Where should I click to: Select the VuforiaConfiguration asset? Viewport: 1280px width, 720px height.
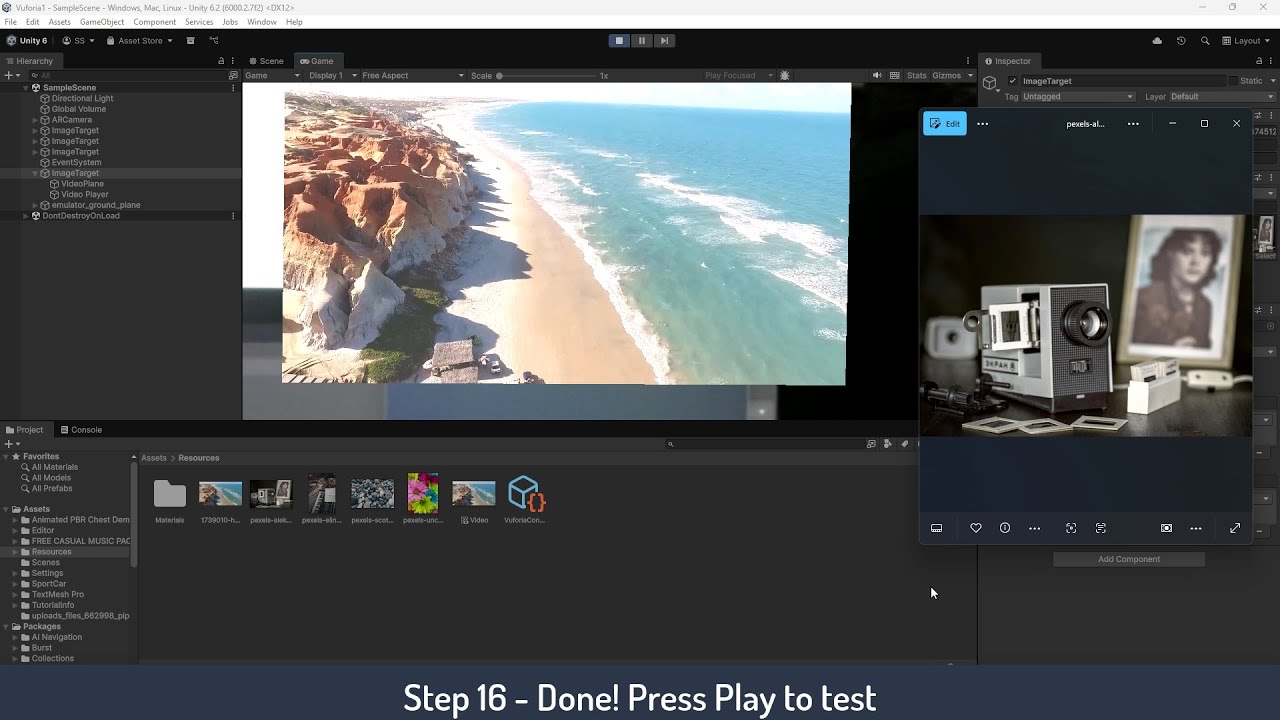pos(525,499)
